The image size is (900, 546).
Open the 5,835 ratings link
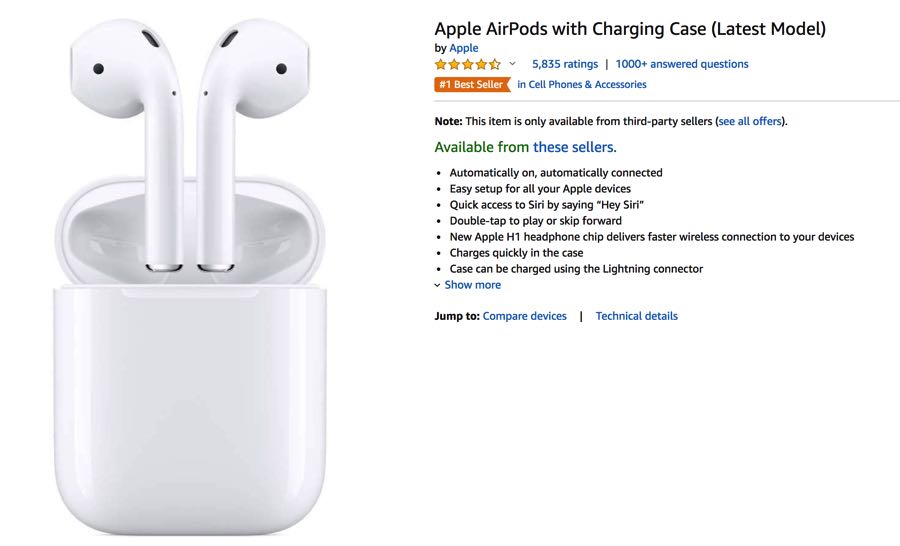[565, 64]
